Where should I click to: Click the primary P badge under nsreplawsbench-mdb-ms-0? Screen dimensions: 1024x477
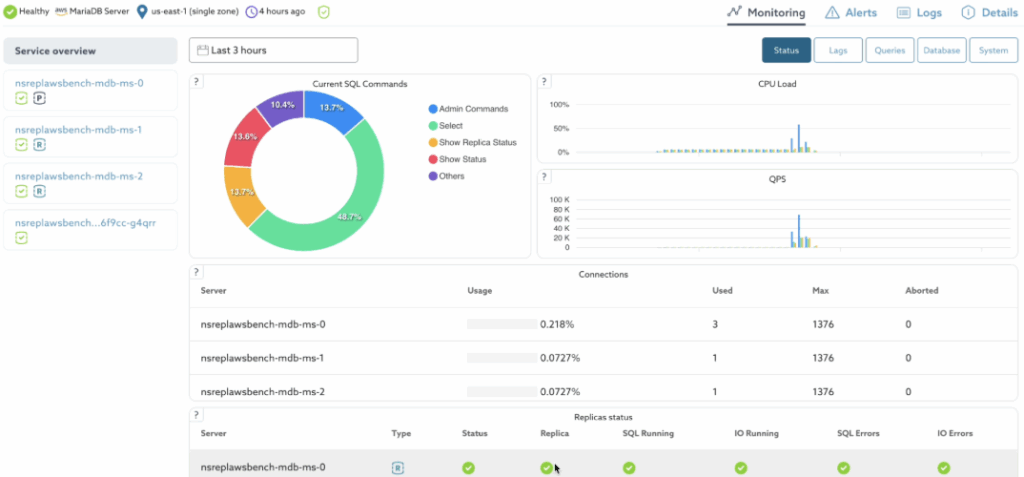(x=39, y=98)
